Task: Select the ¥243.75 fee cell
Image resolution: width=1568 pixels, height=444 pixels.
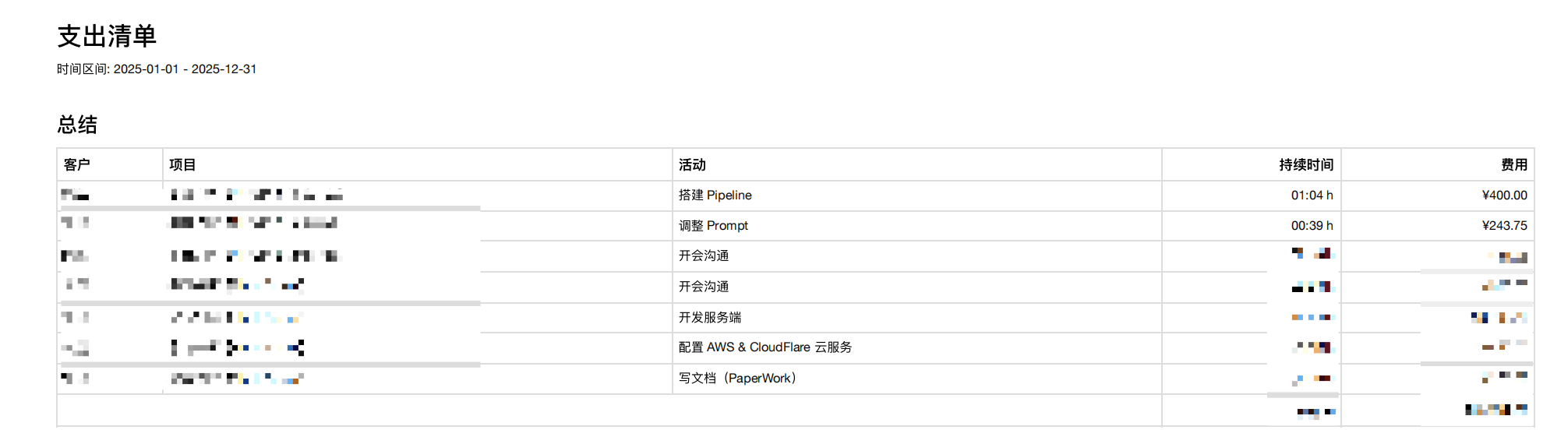Action: (x=1504, y=225)
